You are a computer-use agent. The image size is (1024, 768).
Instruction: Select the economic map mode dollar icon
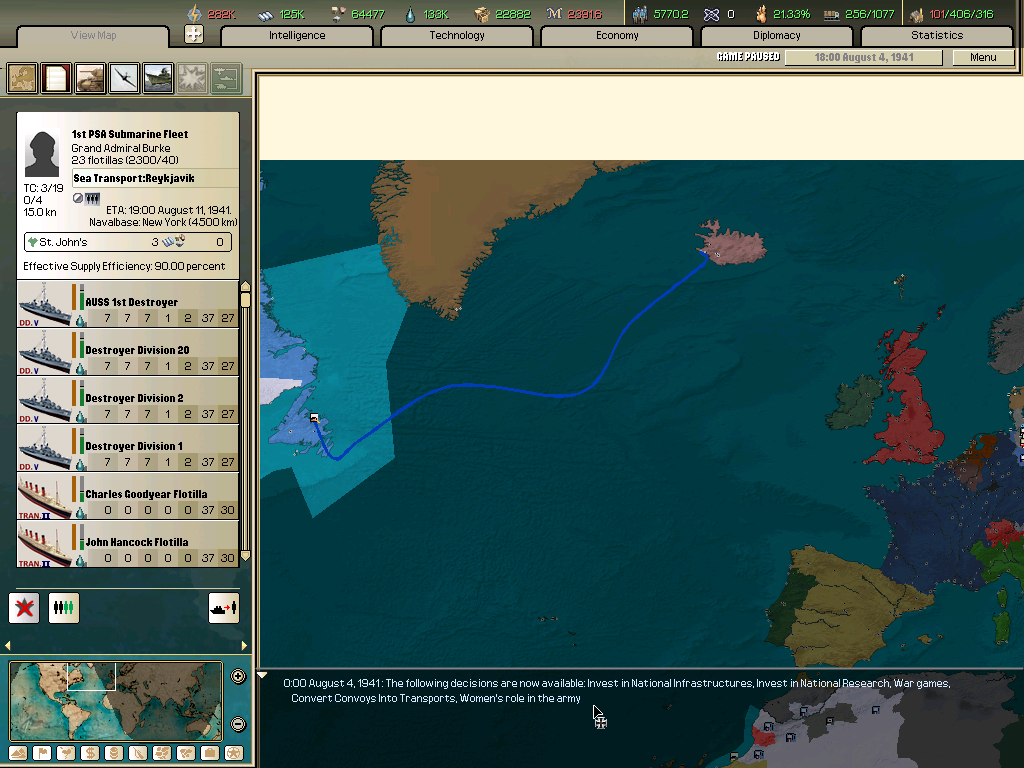click(90, 753)
